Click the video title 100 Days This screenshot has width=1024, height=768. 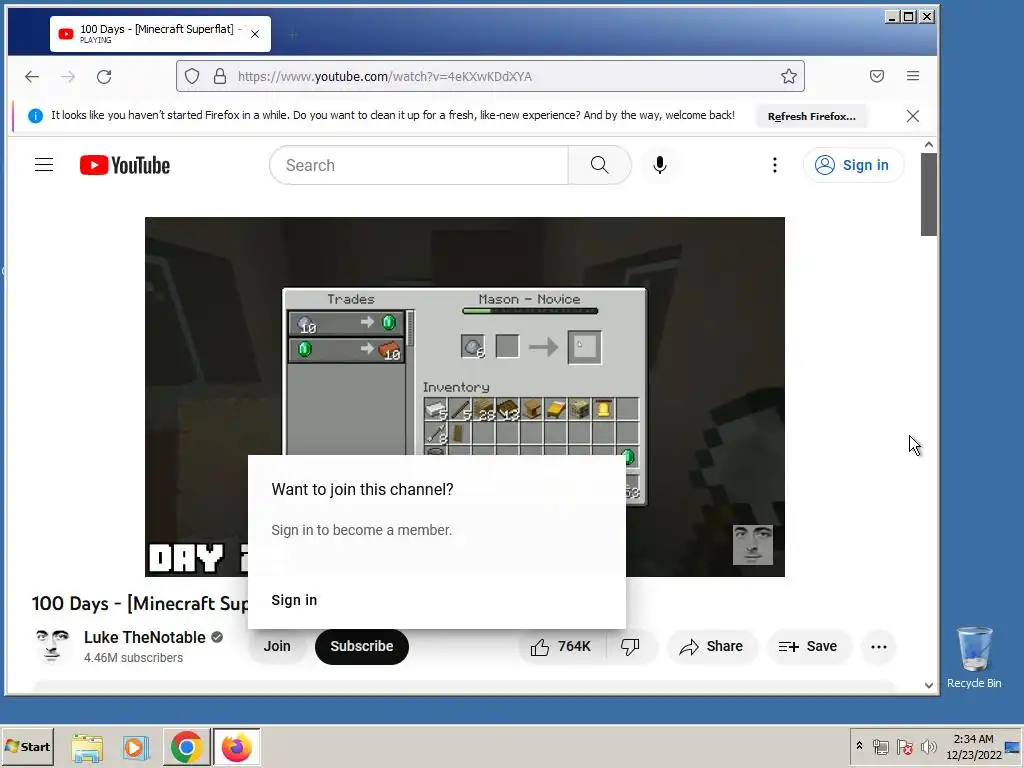[x=140, y=603]
